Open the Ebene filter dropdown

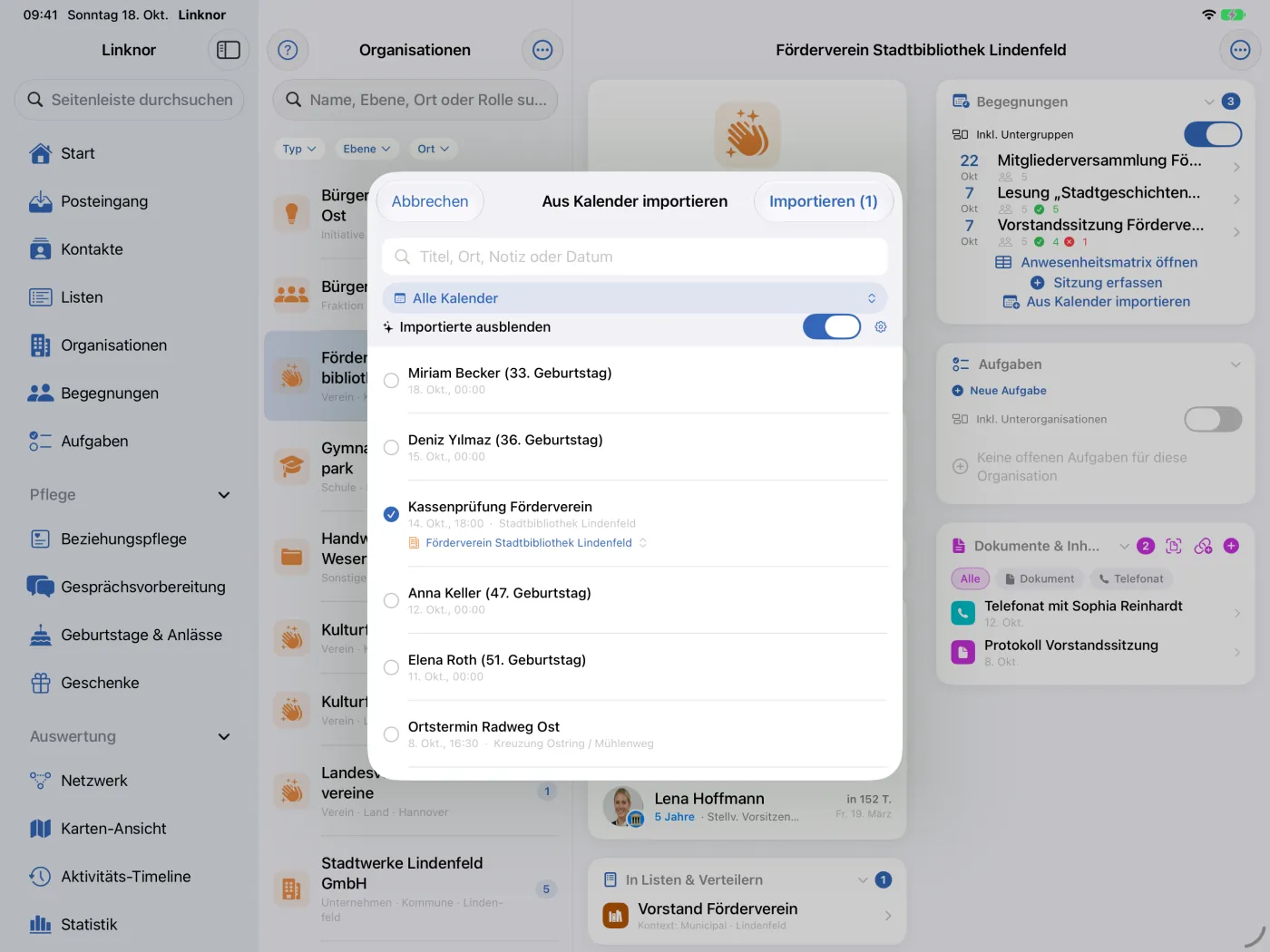pos(366,149)
